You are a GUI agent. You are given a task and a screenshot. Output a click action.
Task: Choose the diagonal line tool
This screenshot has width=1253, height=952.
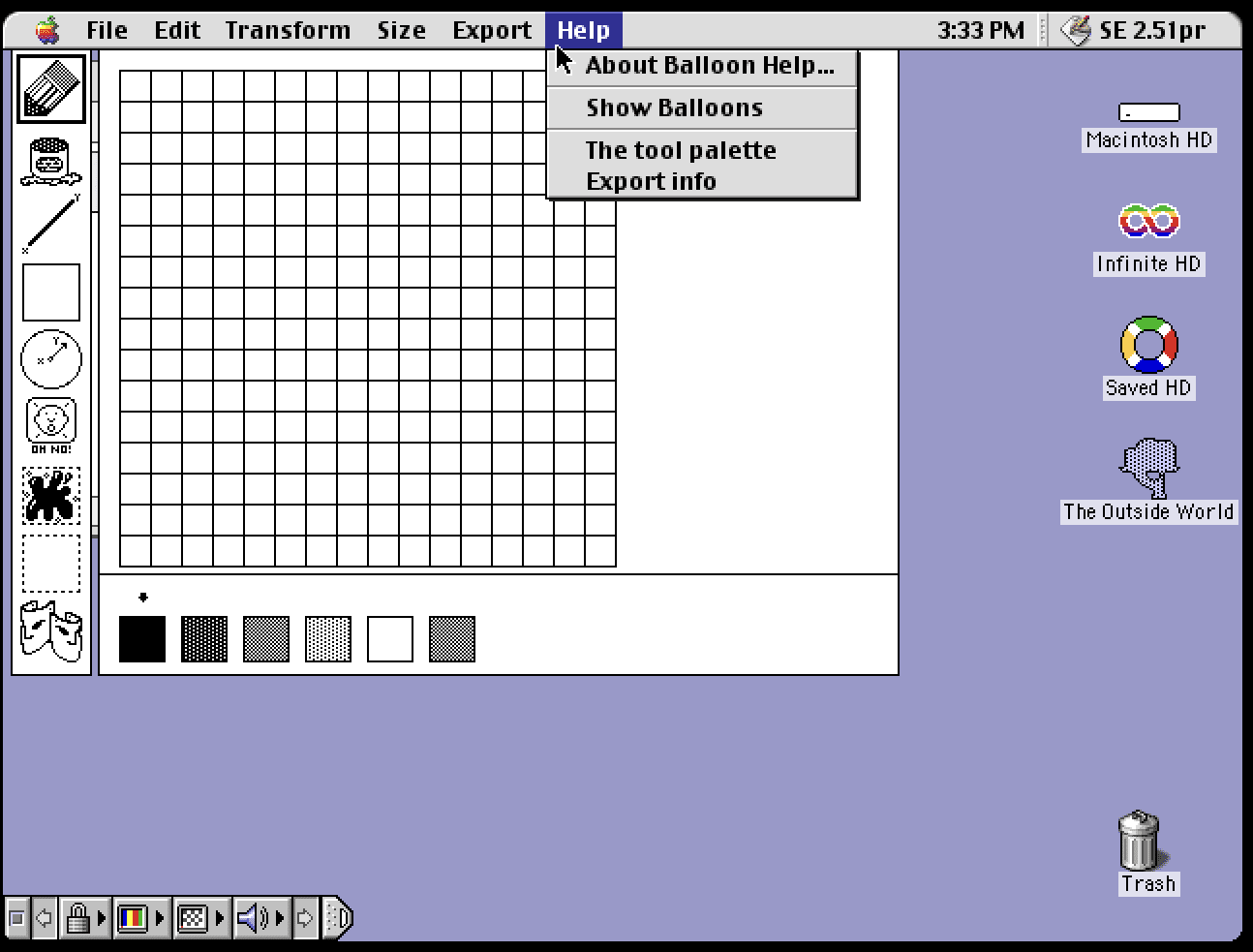[x=51, y=224]
